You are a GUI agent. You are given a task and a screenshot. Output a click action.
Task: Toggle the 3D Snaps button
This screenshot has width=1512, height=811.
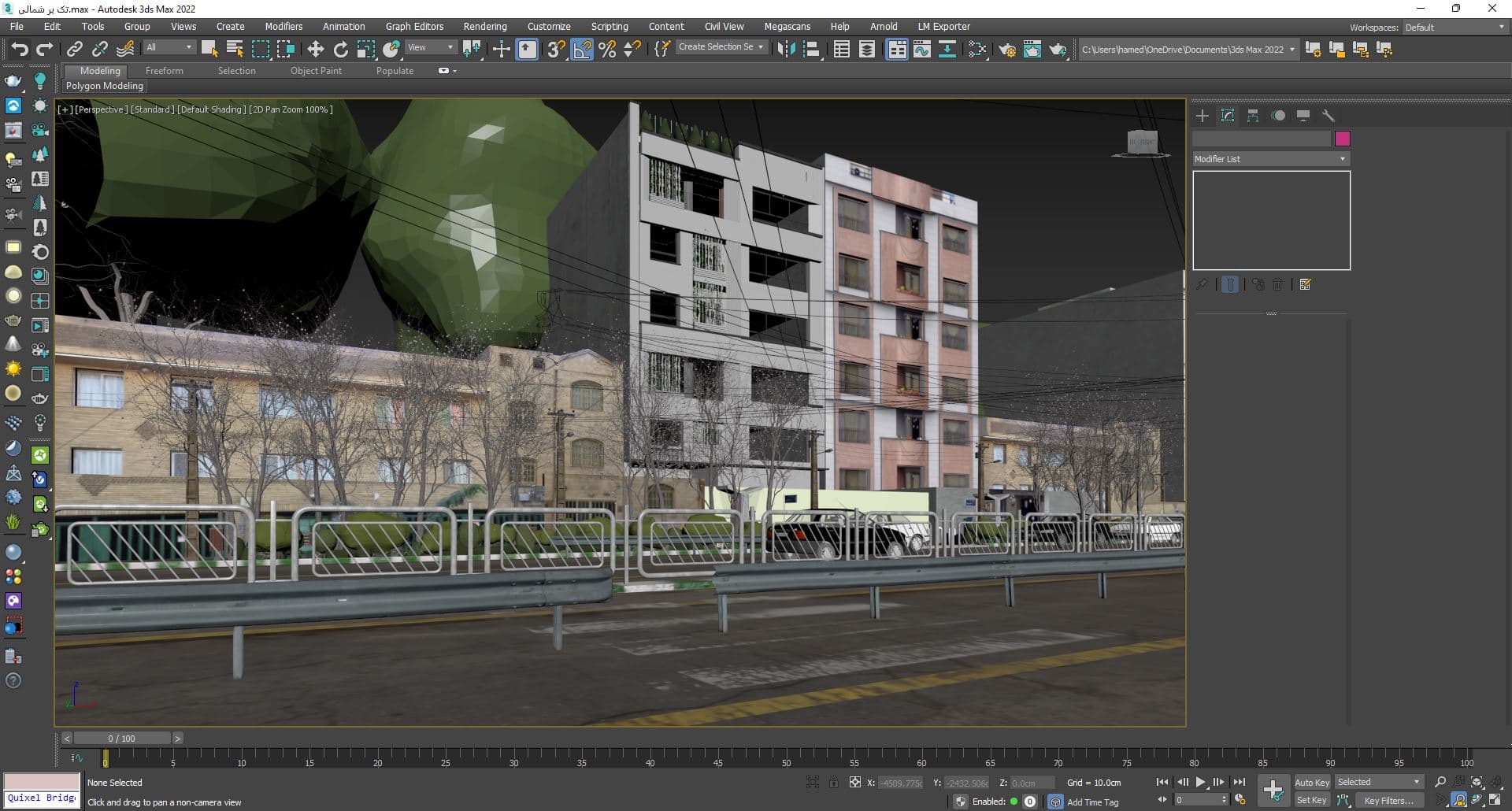click(x=556, y=50)
